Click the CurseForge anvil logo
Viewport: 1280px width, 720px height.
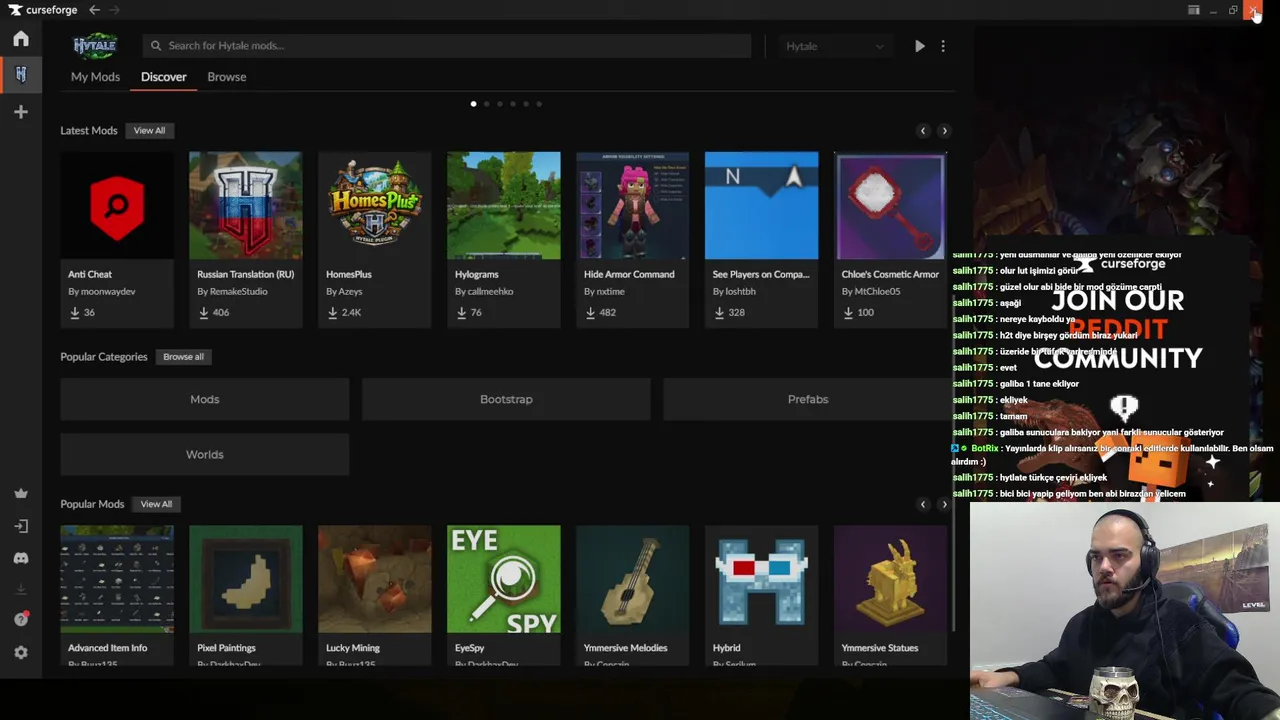(15, 10)
